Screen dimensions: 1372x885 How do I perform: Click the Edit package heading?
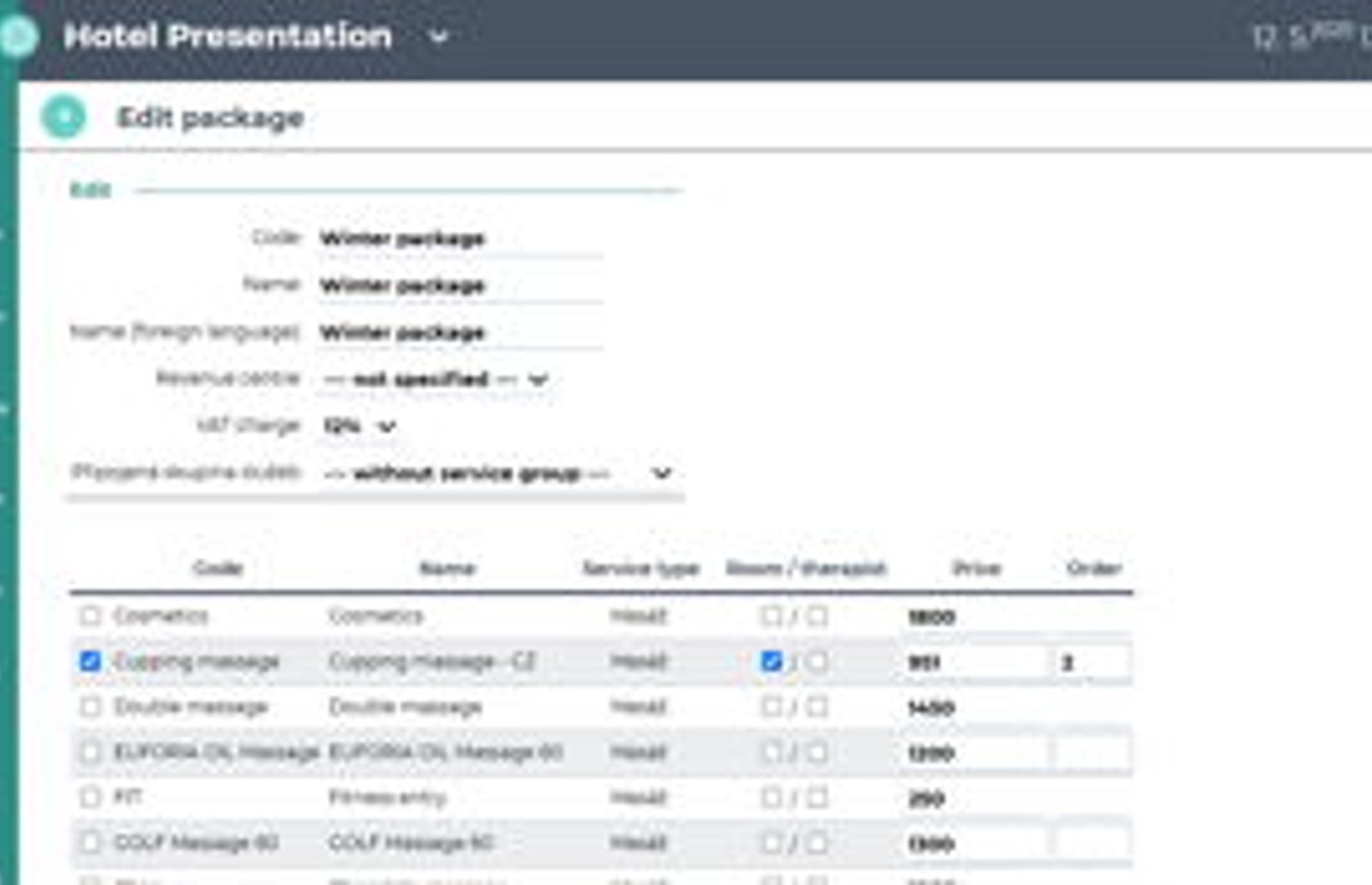[x=210, y=117]
